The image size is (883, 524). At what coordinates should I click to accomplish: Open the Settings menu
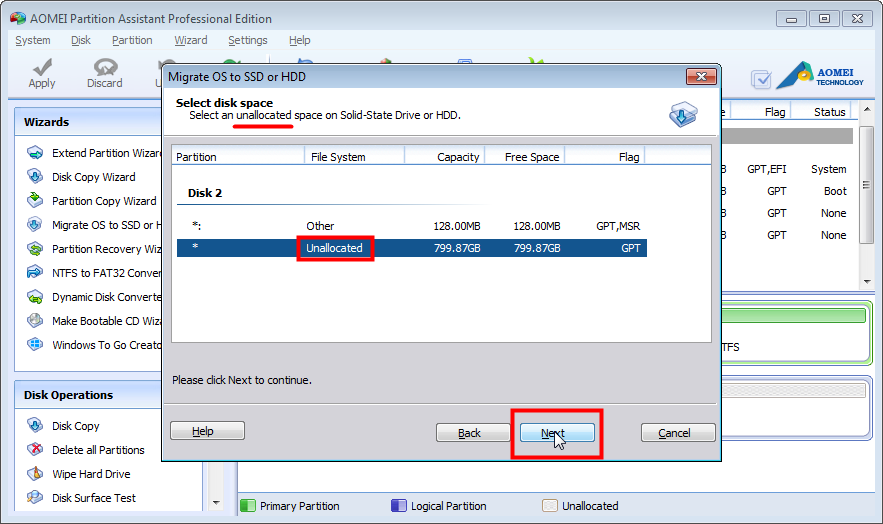pos(247,41)
